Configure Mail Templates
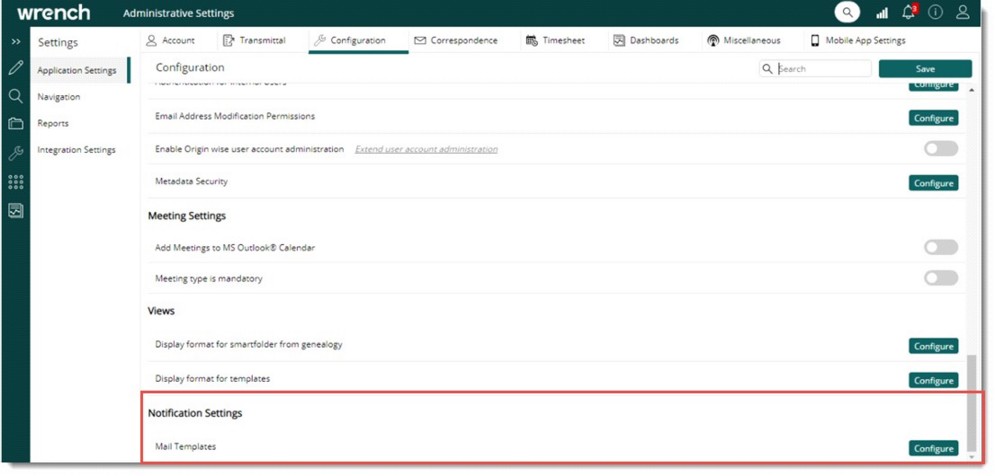 pyautogui.click(x=933, y=448)
